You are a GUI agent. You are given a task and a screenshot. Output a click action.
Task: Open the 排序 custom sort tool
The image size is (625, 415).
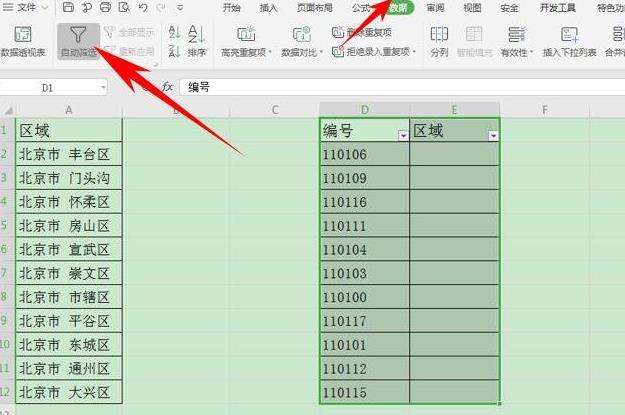point(197,41)
